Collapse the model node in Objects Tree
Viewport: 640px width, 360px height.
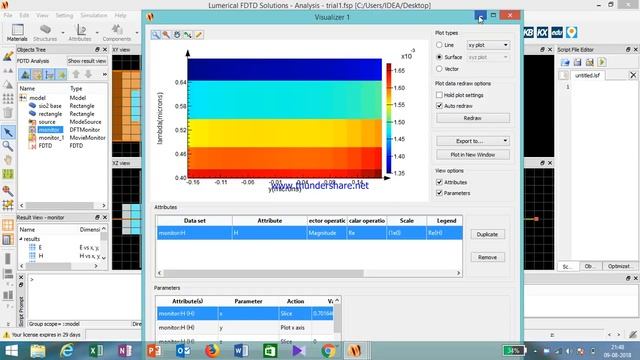pyautogui.click(x=23, y=98)
